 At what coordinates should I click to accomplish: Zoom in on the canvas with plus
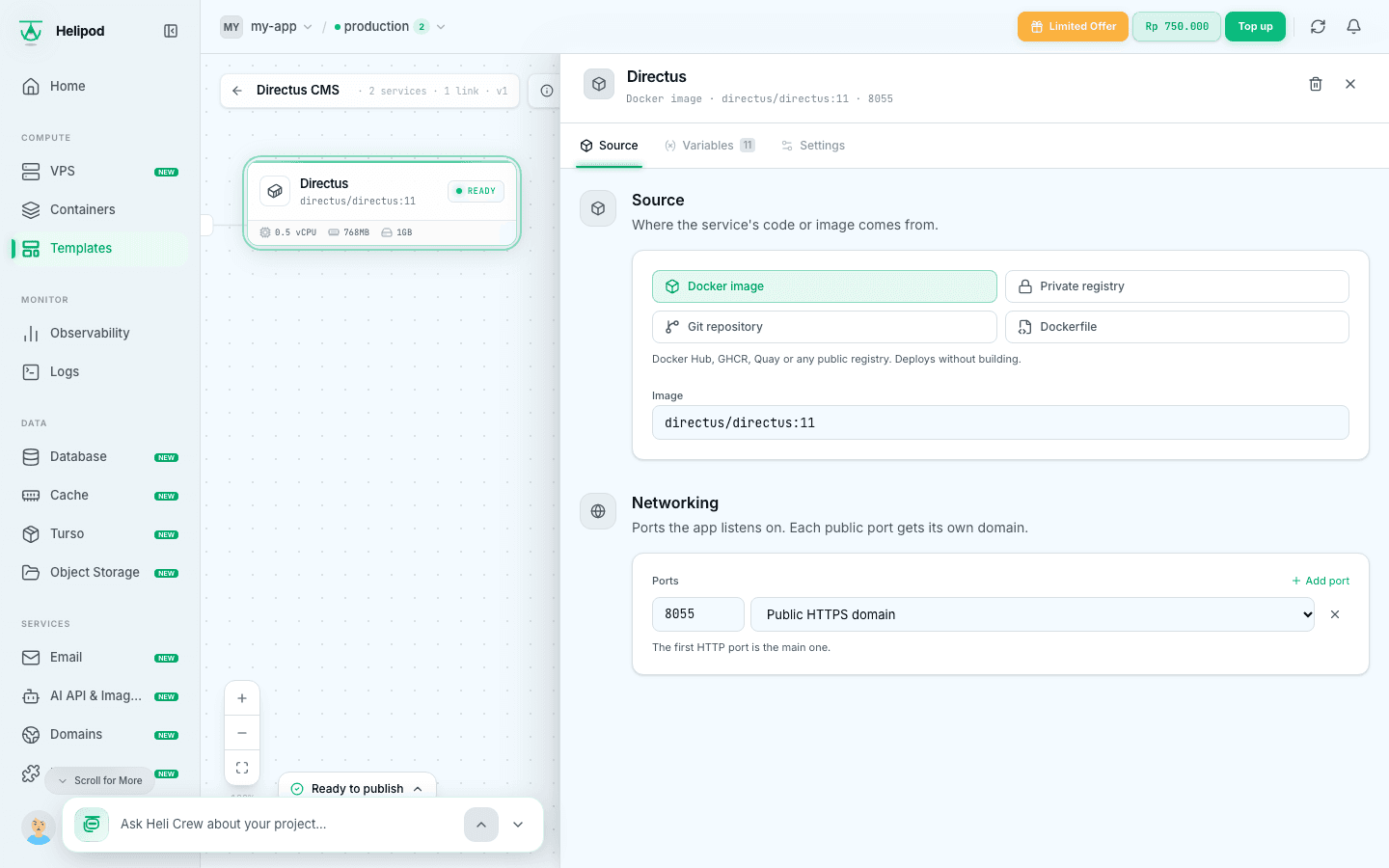pyautogui.click(x=242, y=698)
